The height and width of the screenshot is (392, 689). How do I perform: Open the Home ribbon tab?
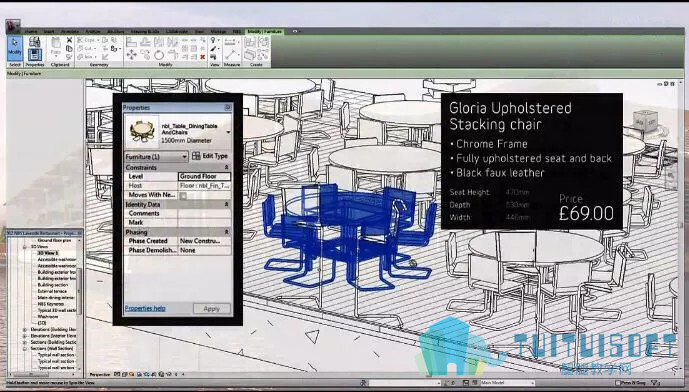pos(31,32)
